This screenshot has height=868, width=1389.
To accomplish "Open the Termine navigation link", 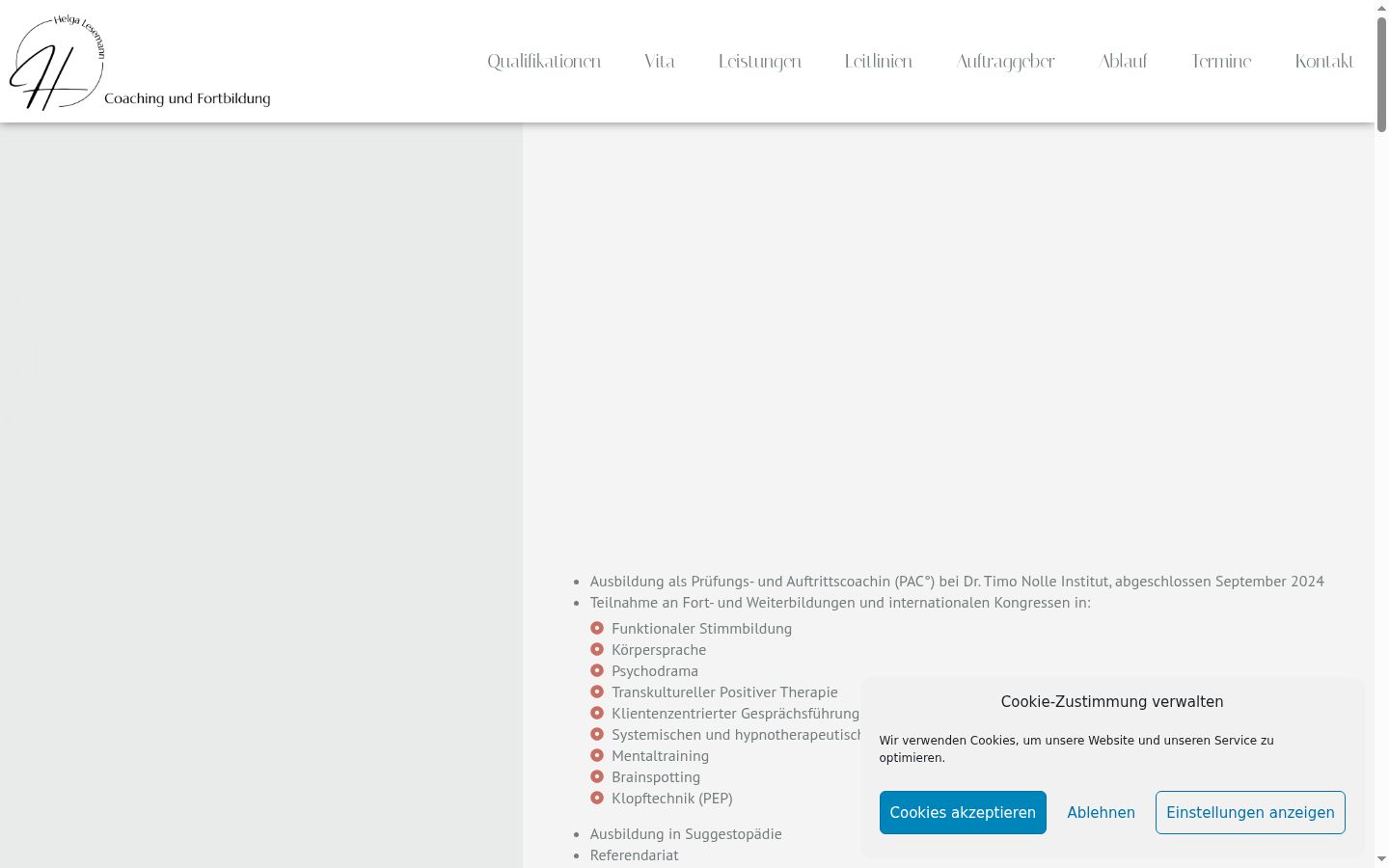I will tap(1221, 62).
